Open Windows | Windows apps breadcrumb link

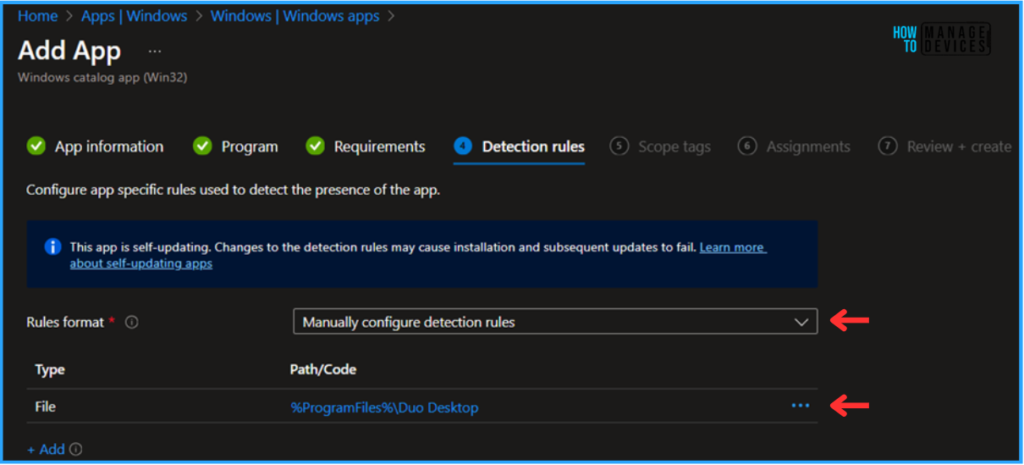(x=295, y=16)
